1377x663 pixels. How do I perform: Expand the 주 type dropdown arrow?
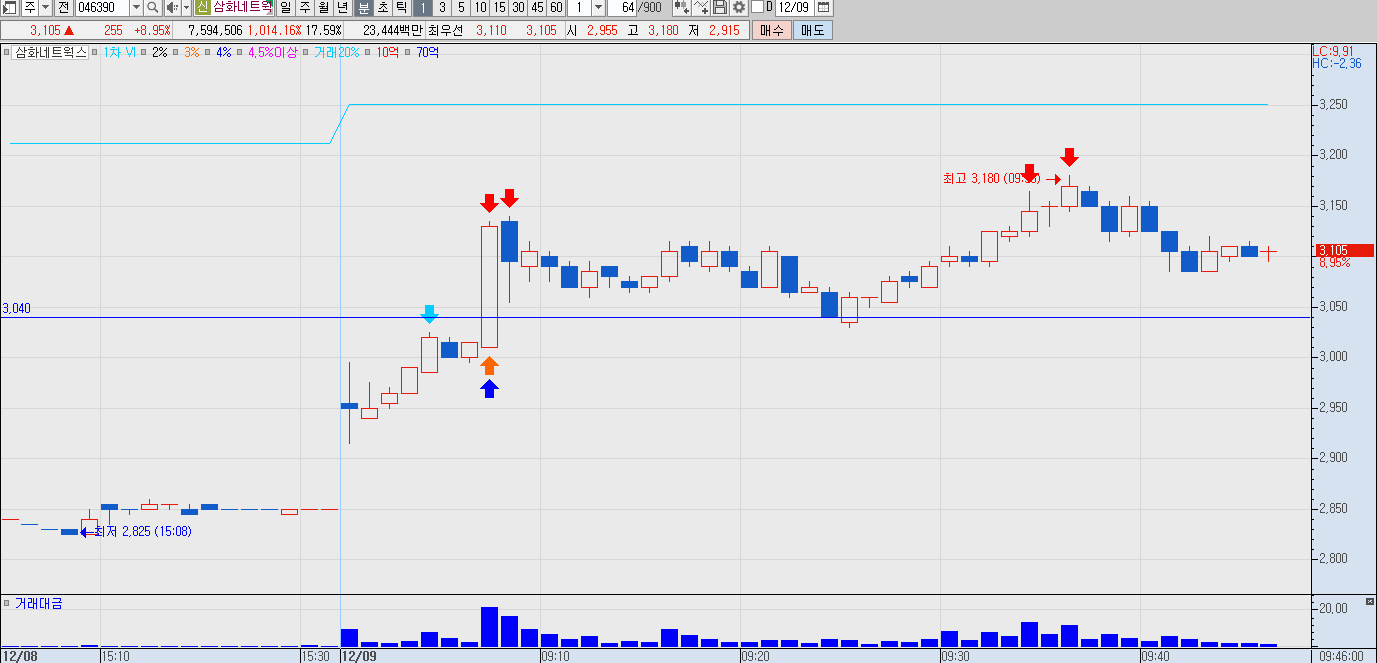pyautogui.click(x=45, y=7)
